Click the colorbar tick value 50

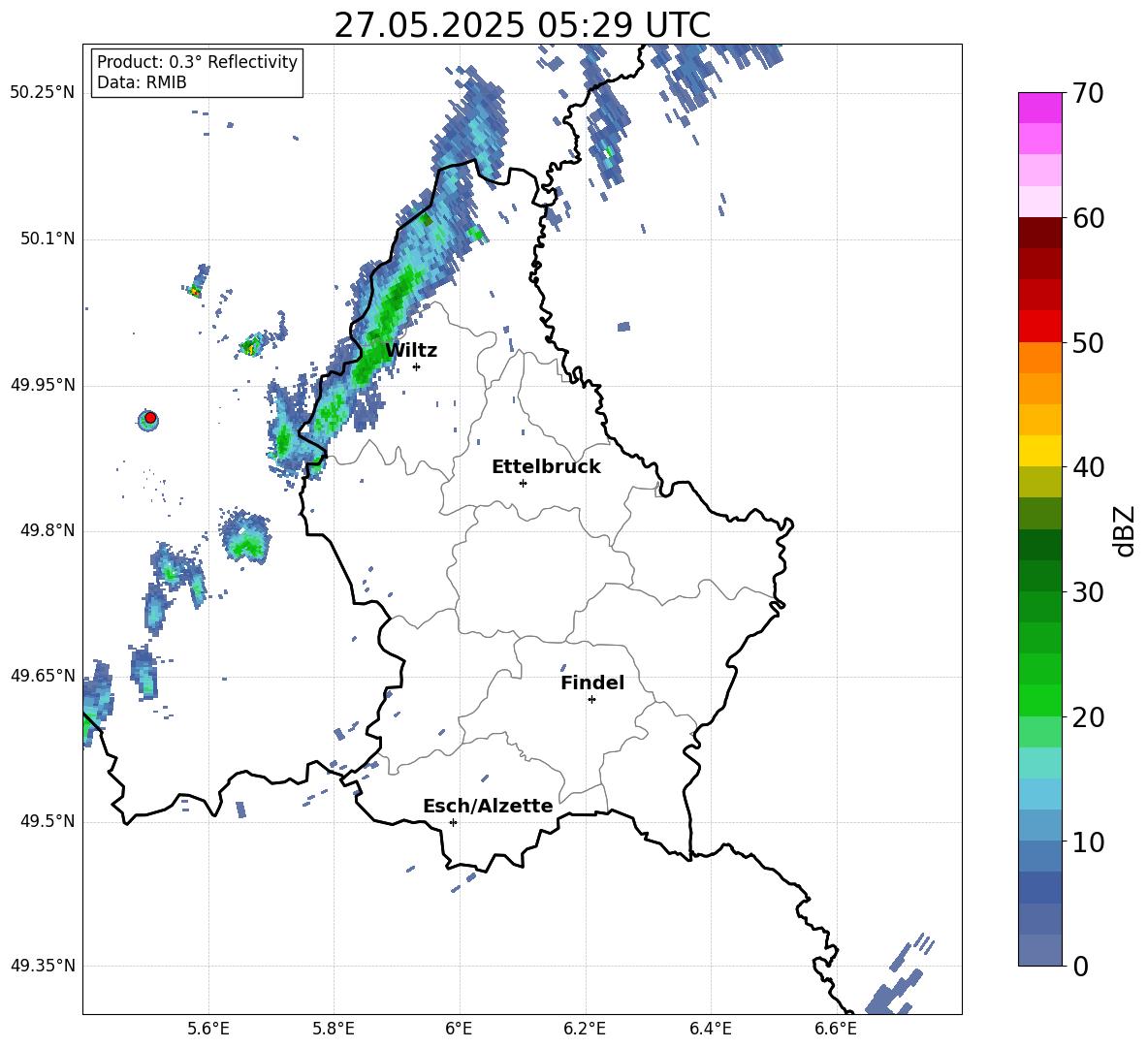1088,343
